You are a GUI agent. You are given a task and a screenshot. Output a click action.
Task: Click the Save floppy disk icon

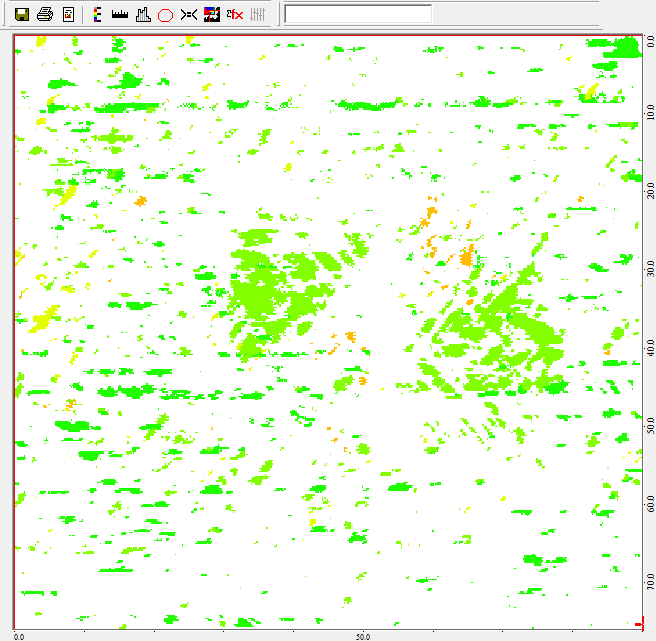(21, 15)
